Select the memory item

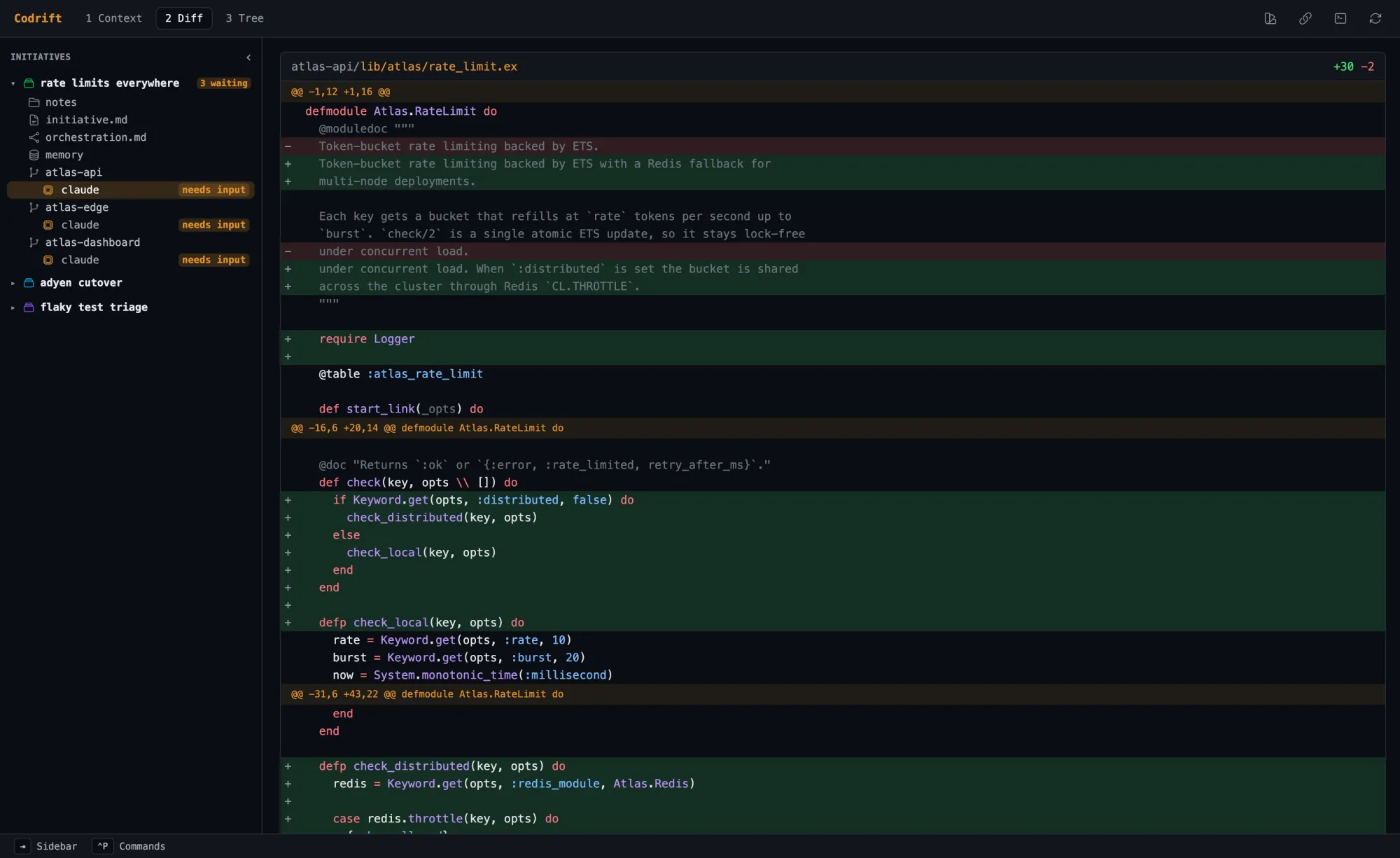click(131, 155)
